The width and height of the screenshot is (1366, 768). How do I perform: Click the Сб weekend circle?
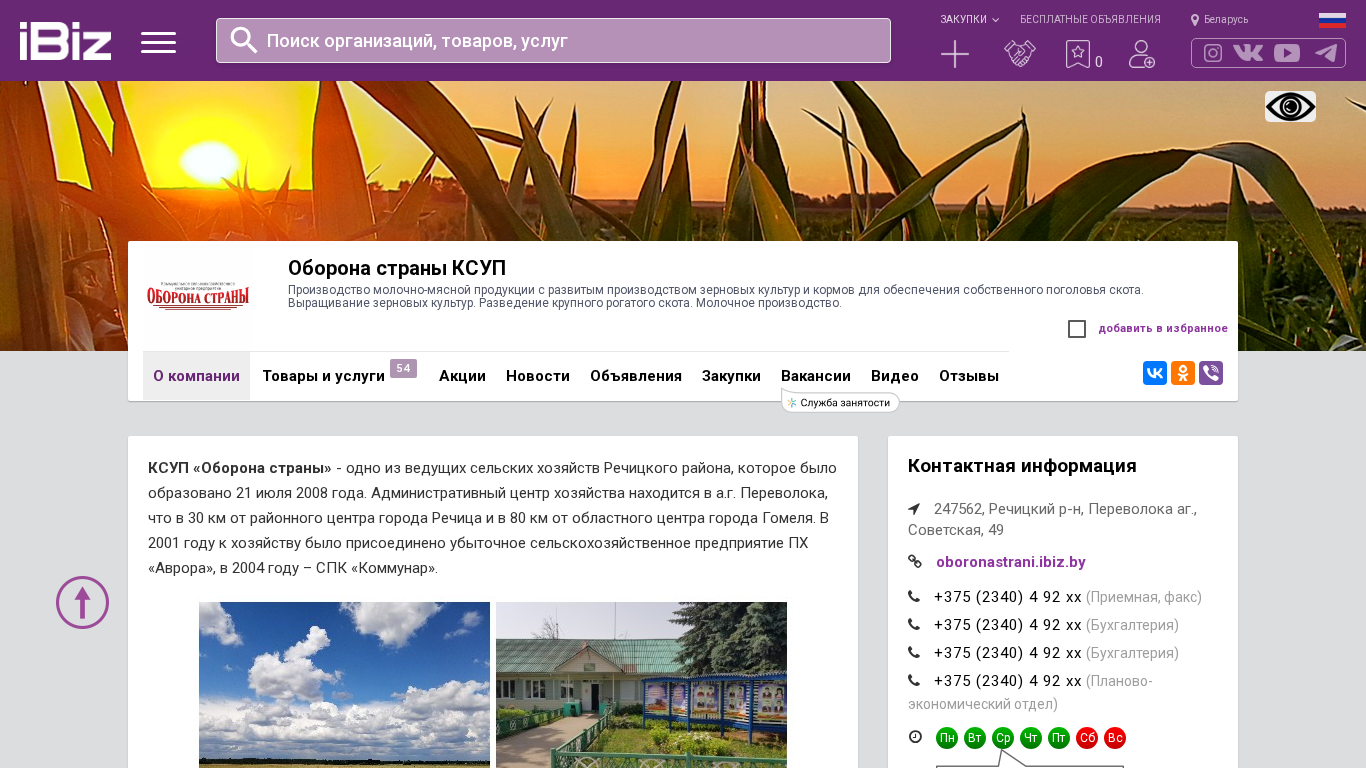pos(1087,738)
